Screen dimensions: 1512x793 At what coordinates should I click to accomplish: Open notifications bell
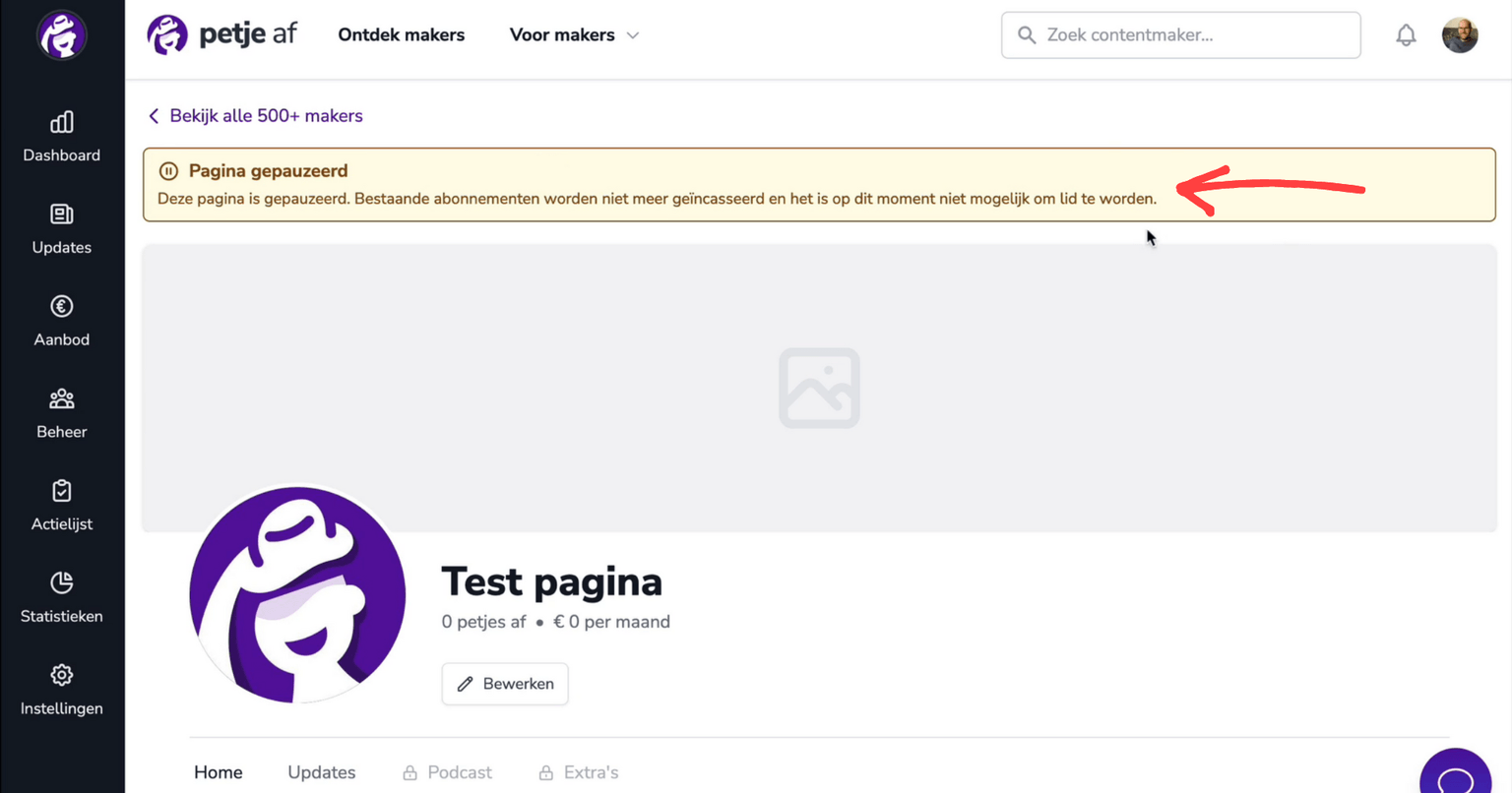(1406, 35)
